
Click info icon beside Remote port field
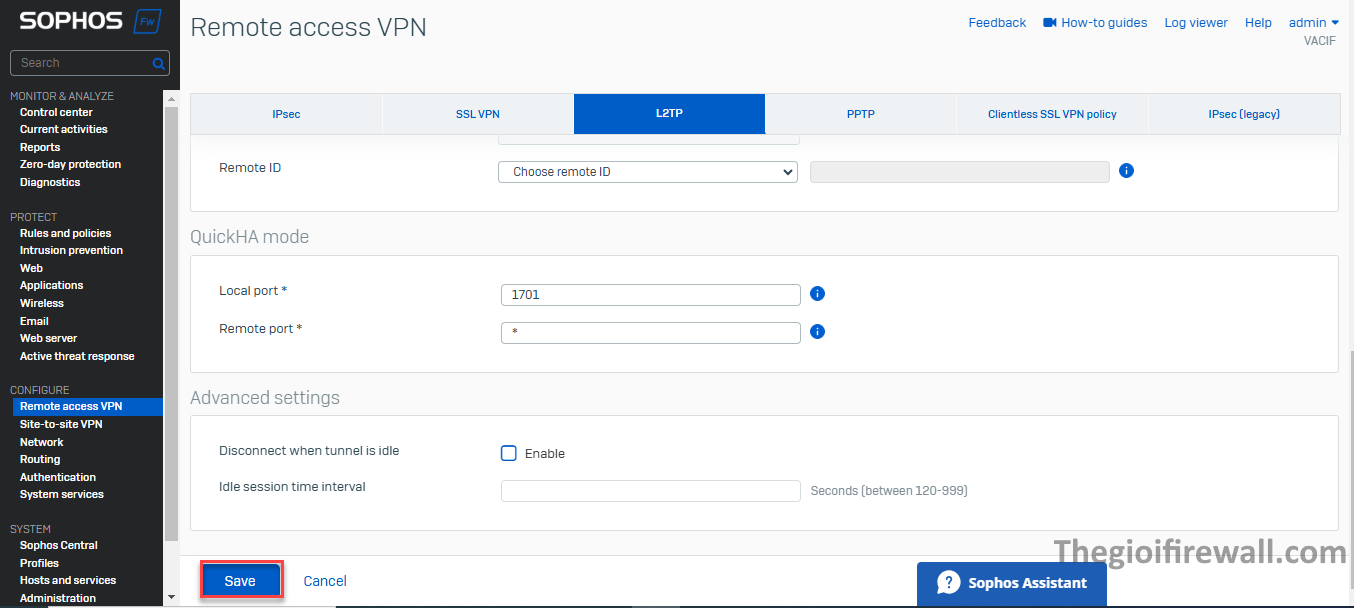click(x=817, y=331)
